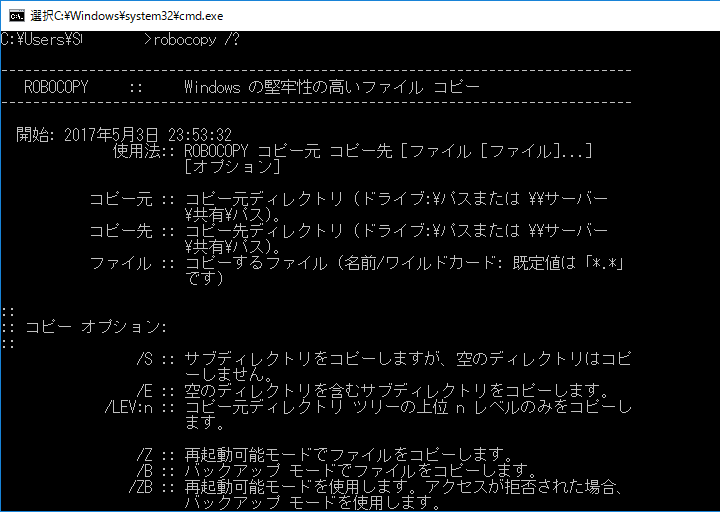The width and height of the screenshot is (720, 512).
Task: Click the '/ZB ::' option label
Action: tap(152, 487)
